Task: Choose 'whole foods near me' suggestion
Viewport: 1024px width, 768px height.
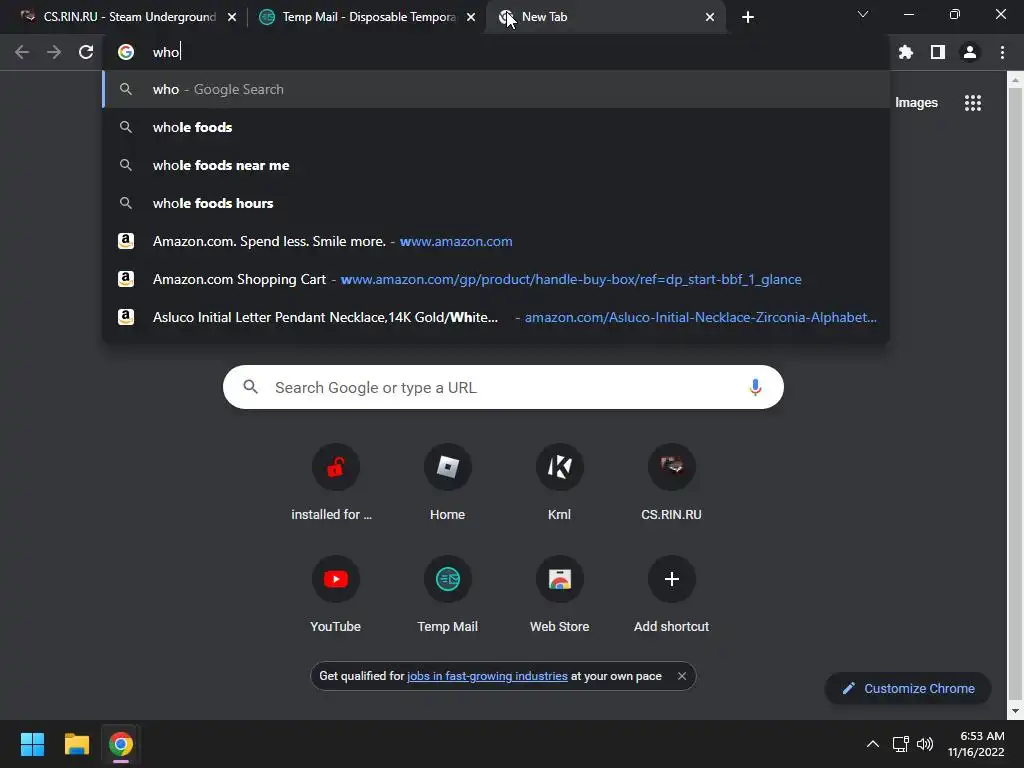Action: pyautogui.click(x=496, y=165)
